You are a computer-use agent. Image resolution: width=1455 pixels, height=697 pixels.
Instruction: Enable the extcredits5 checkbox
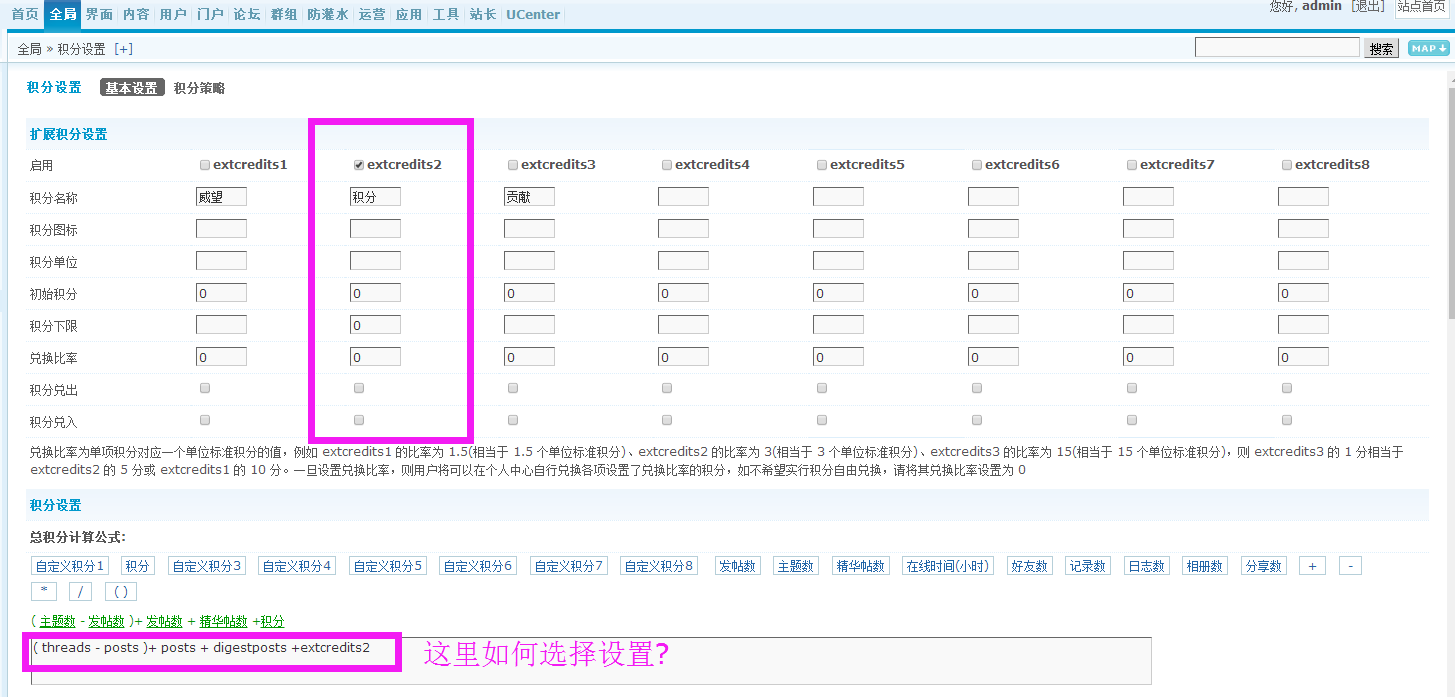click(x=822, y=164)
